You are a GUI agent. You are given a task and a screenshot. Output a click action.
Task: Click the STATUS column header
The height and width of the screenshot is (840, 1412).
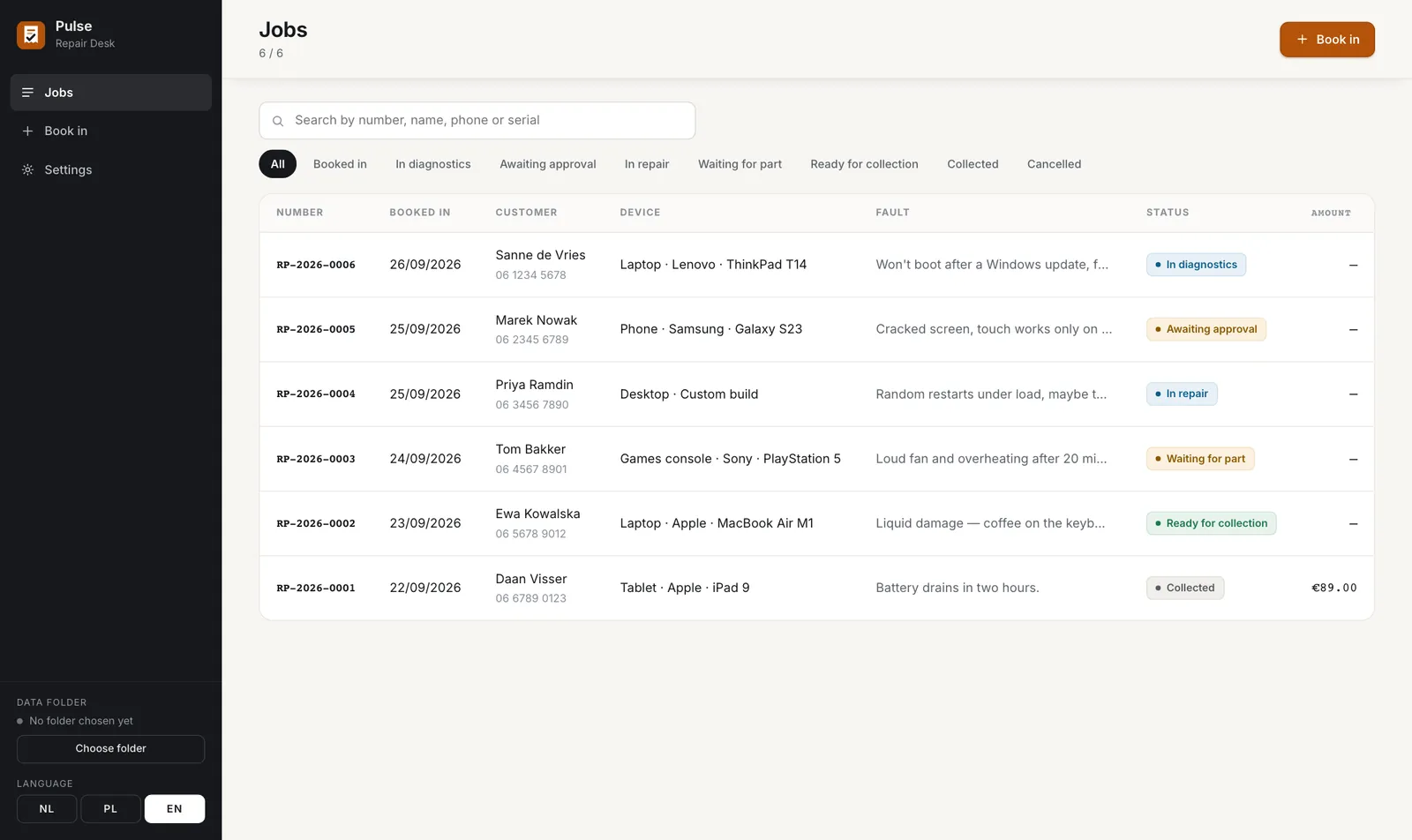click(x=1168, y=213)
